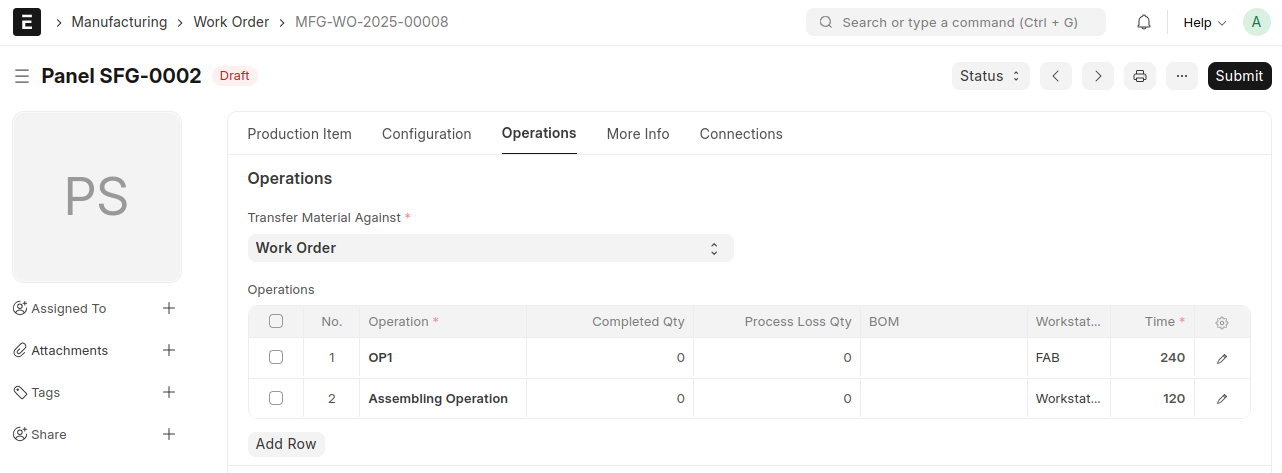Check the OP1 operation row checkbox

point(276,357)
